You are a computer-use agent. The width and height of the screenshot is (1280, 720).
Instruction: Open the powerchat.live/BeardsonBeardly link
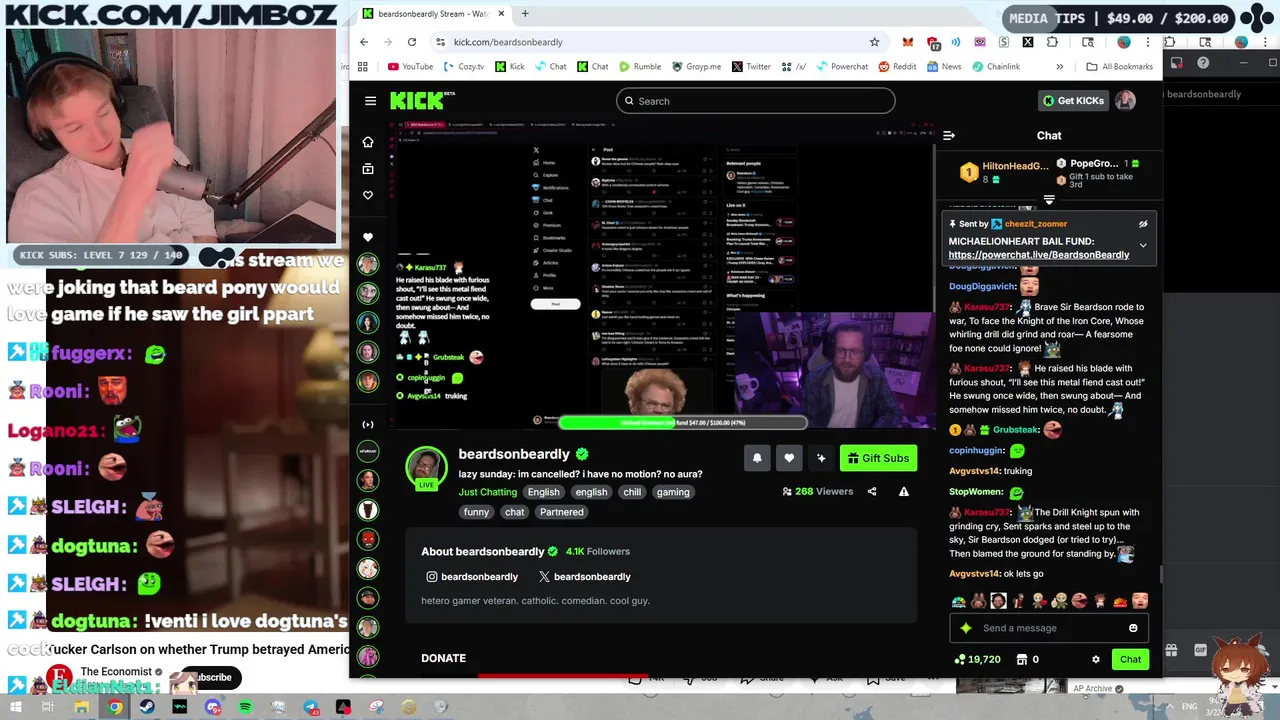1039,255
